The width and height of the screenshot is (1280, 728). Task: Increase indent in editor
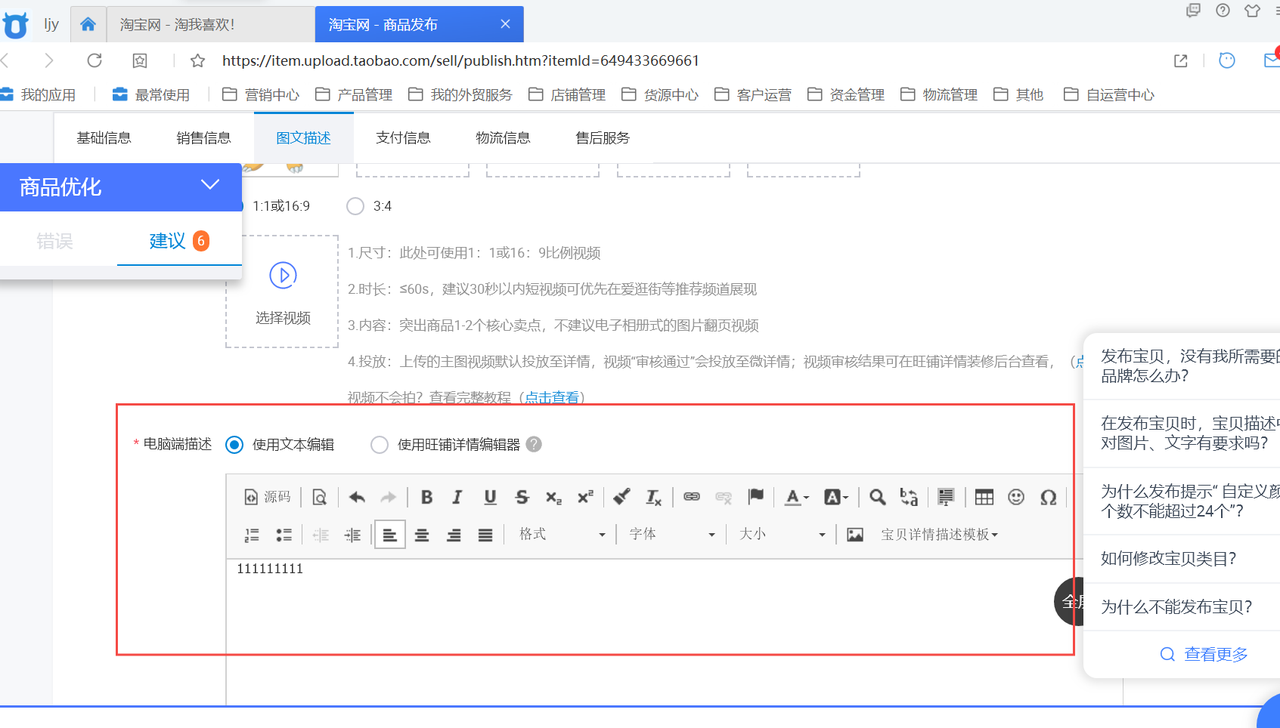(x=353, y=535)
